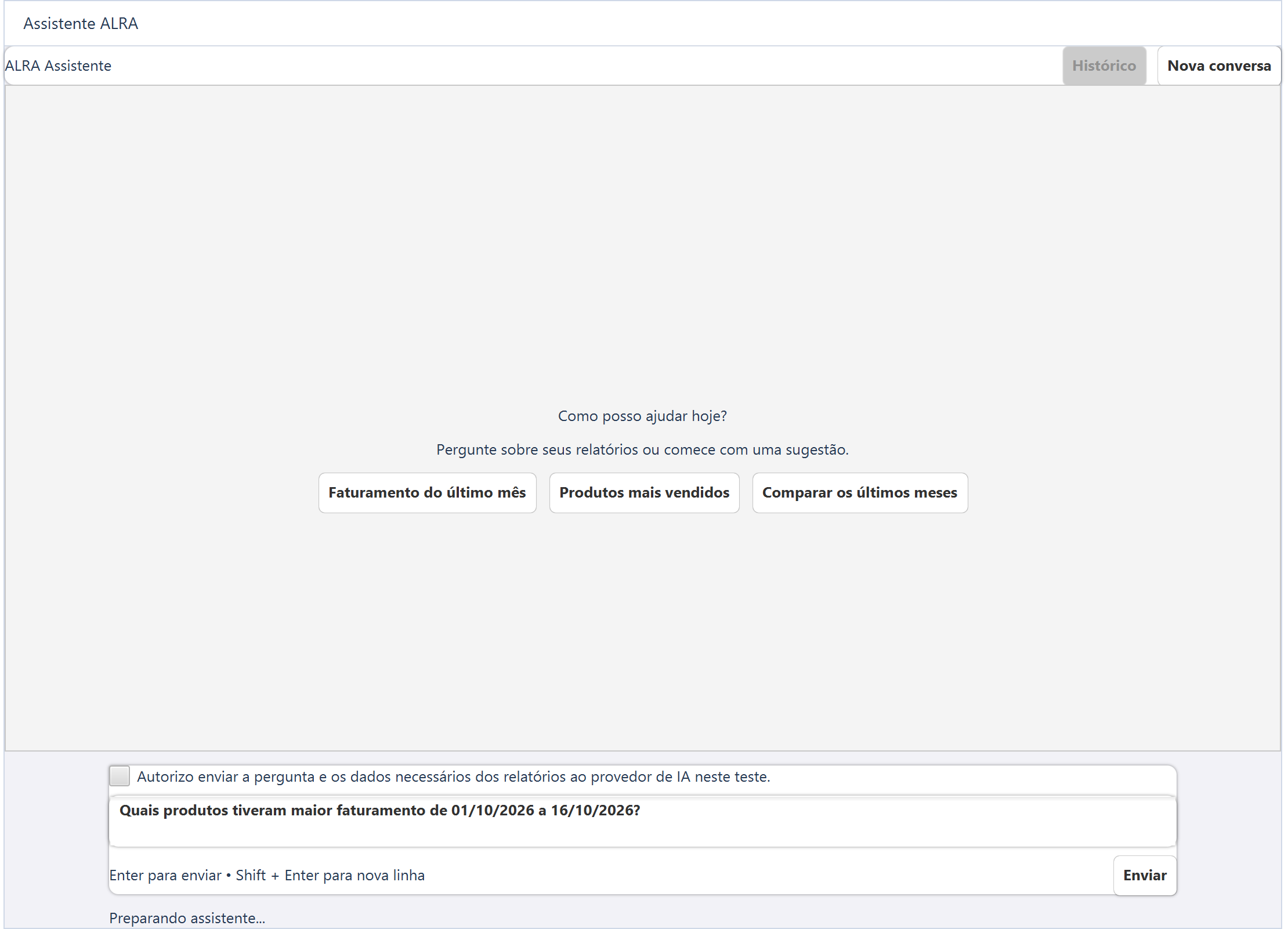Click the Enter para enviar shortcut hint
Image resolution: width=1288 pixels, height=929 pixels.
point(267,875)
